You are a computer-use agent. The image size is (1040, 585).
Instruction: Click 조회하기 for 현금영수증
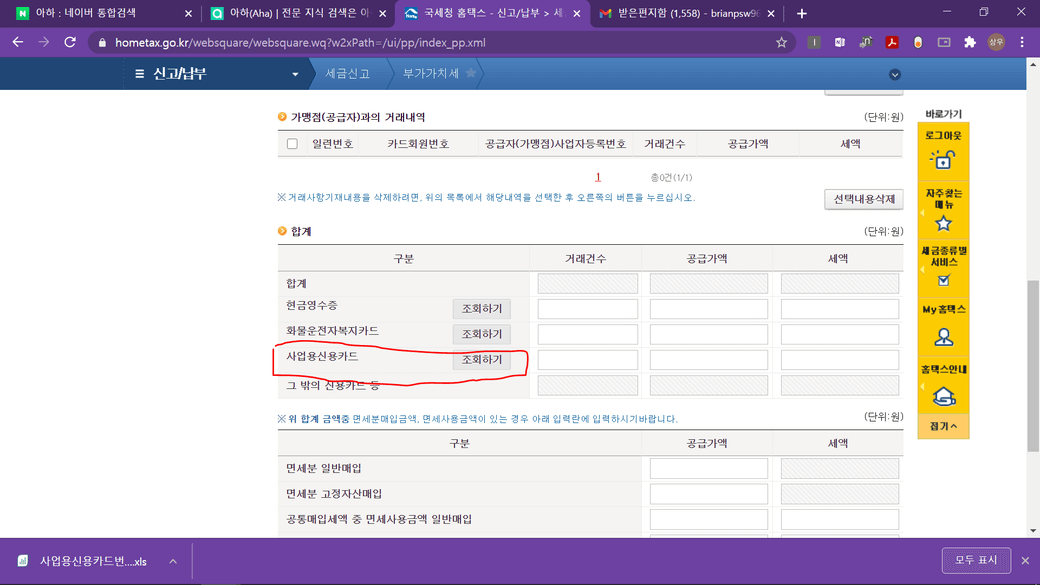[482, 309]
